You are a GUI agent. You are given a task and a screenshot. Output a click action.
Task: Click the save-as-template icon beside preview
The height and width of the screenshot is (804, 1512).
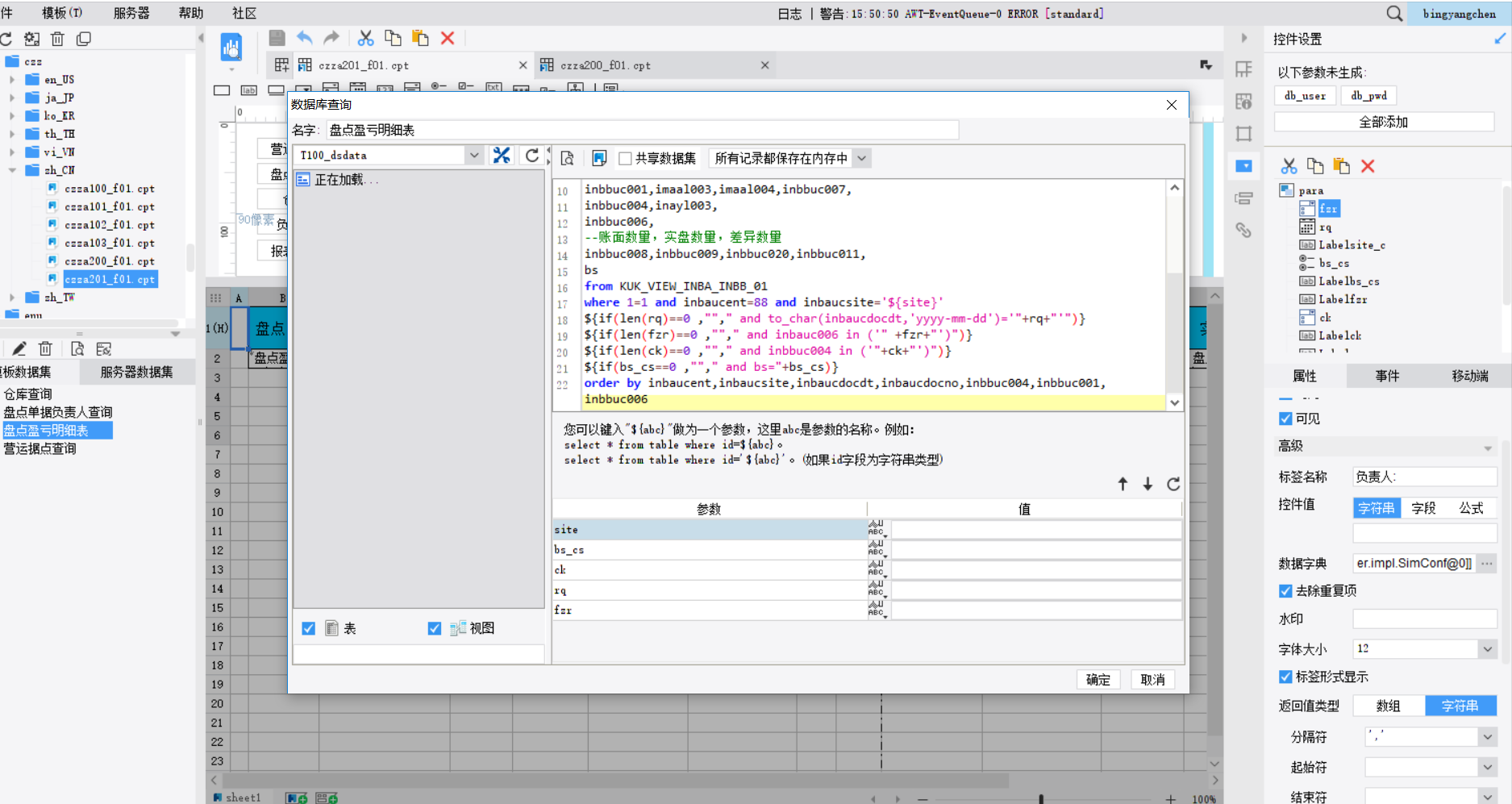point(598,158)
